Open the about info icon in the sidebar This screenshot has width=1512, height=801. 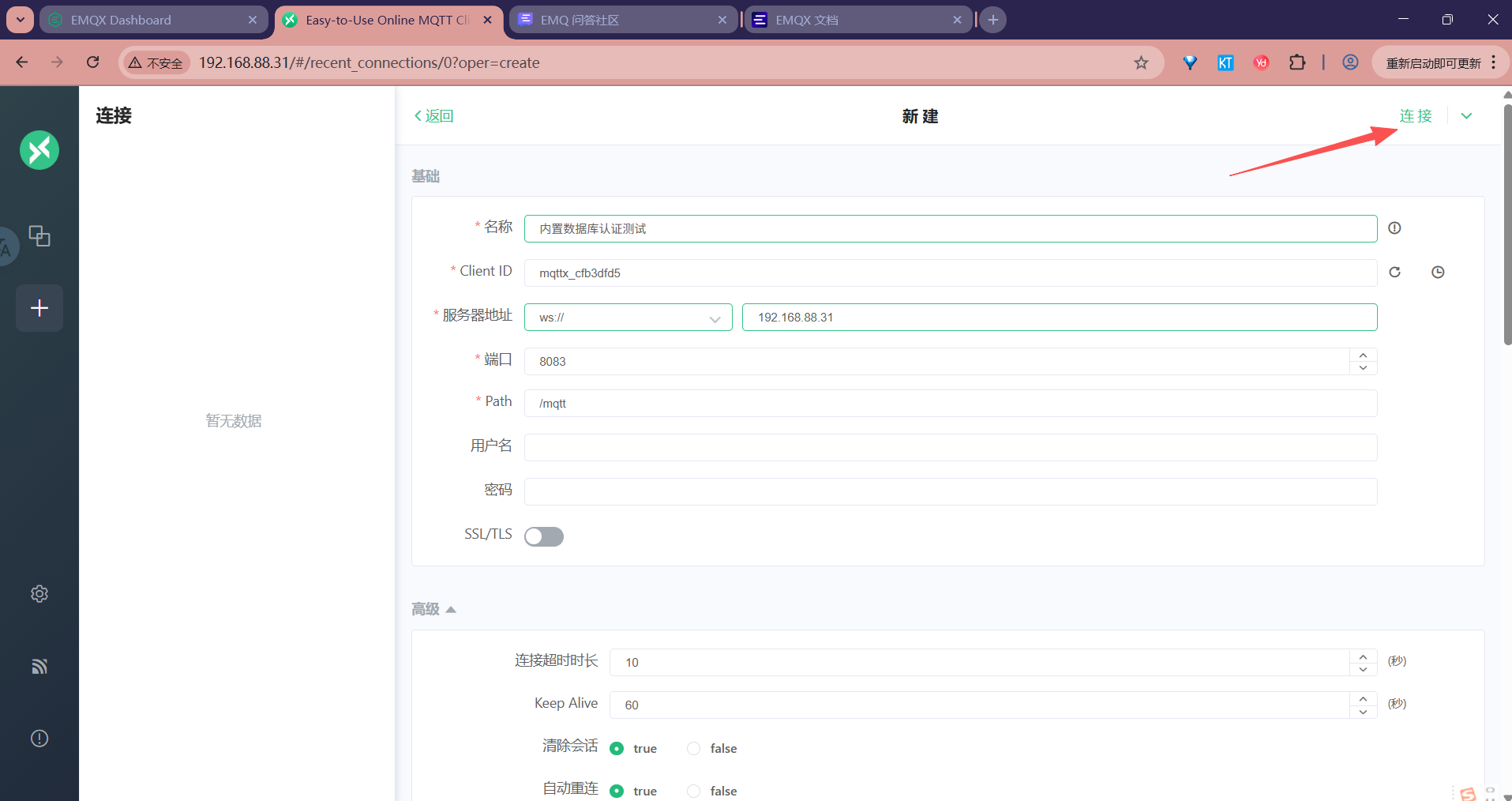click(39, 739)
